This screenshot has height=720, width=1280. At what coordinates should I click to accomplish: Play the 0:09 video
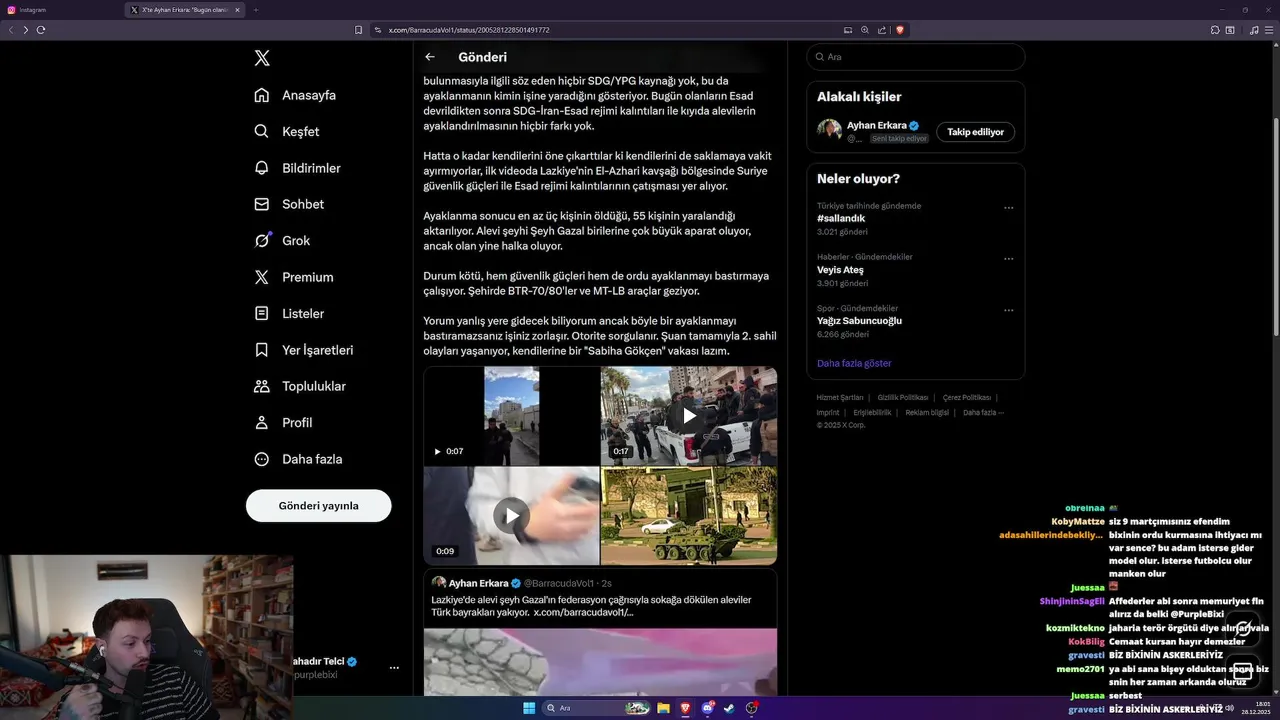pyautogui.click(x=511, y=516)
